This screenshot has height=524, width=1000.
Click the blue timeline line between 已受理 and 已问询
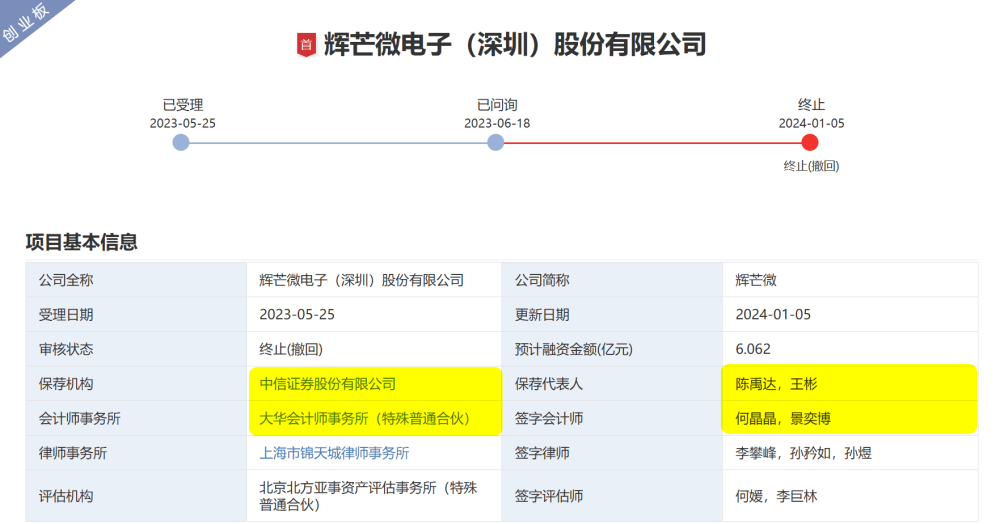(x=338, y=143)
